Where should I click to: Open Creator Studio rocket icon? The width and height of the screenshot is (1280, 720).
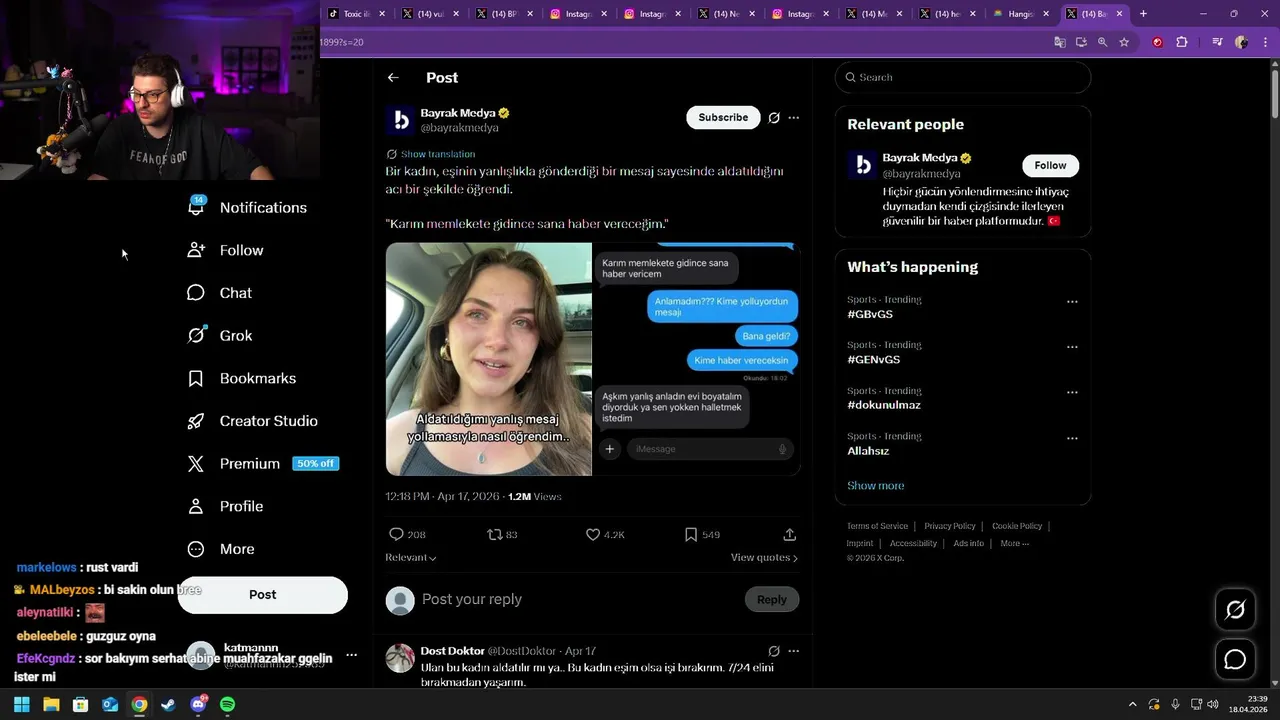196,421
